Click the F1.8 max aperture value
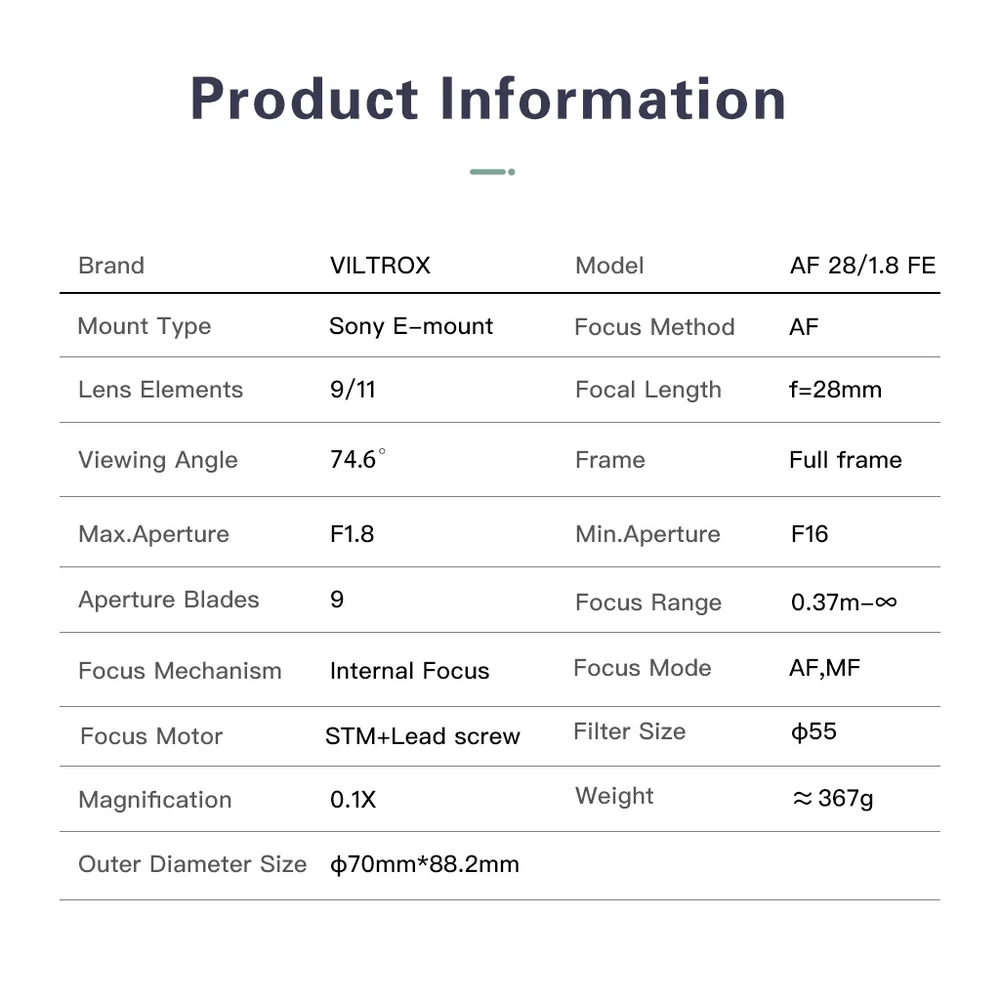Viewport: 1000px width, 1000px height. 352,534
